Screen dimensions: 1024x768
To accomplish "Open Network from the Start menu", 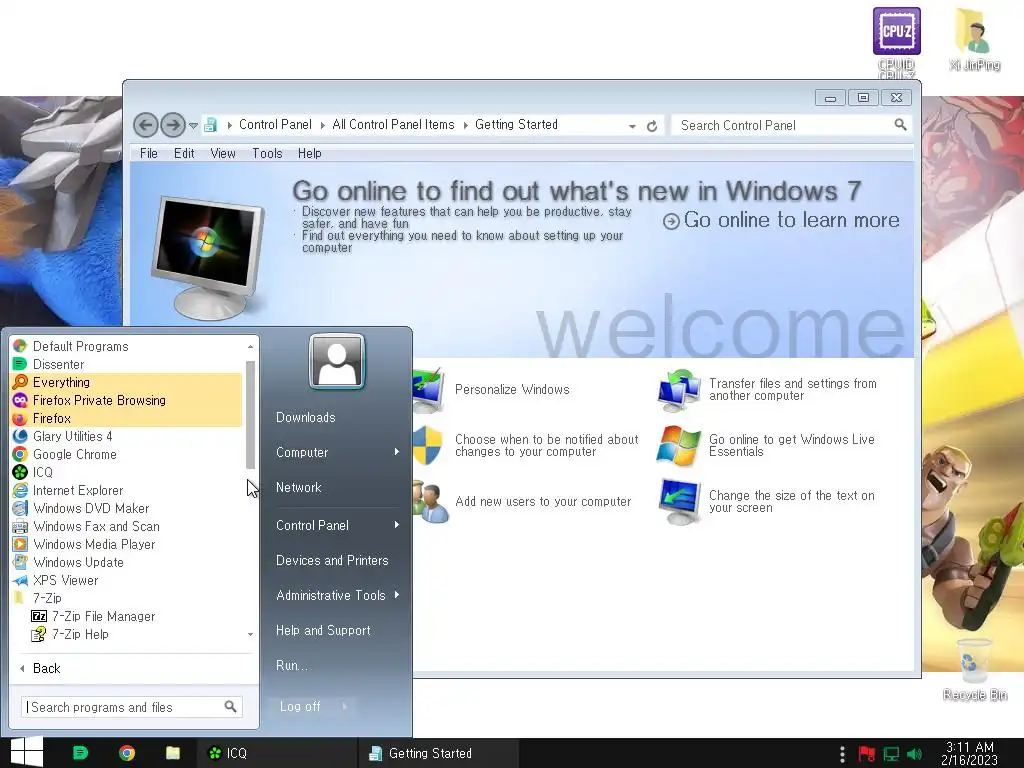I will tap(298, 487).
